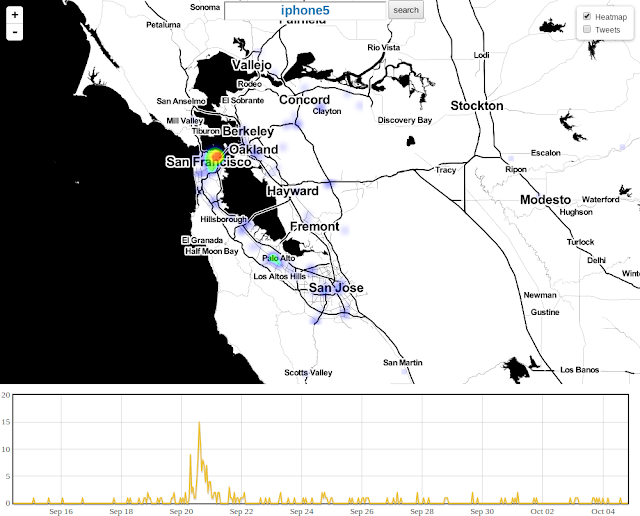
Task: Click the Escalon map label
Action: 546,153
